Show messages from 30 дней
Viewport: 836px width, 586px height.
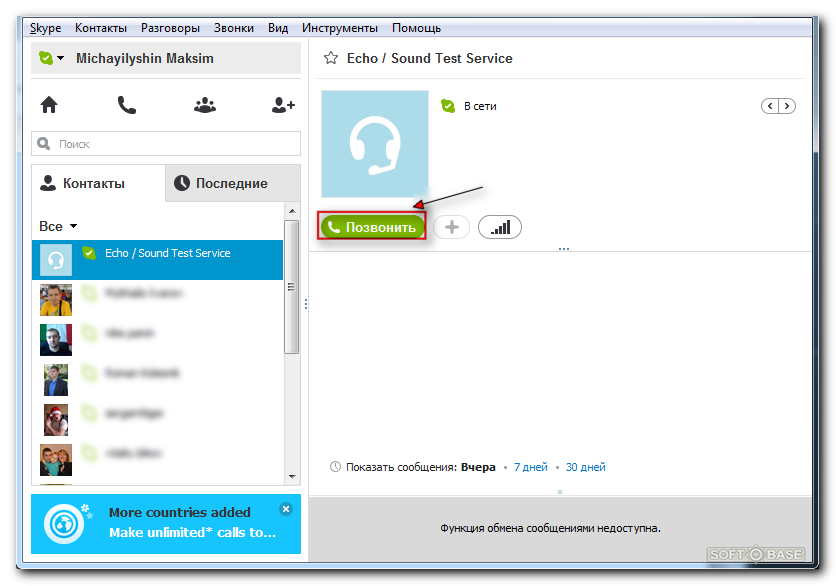[x=585, y=467]
